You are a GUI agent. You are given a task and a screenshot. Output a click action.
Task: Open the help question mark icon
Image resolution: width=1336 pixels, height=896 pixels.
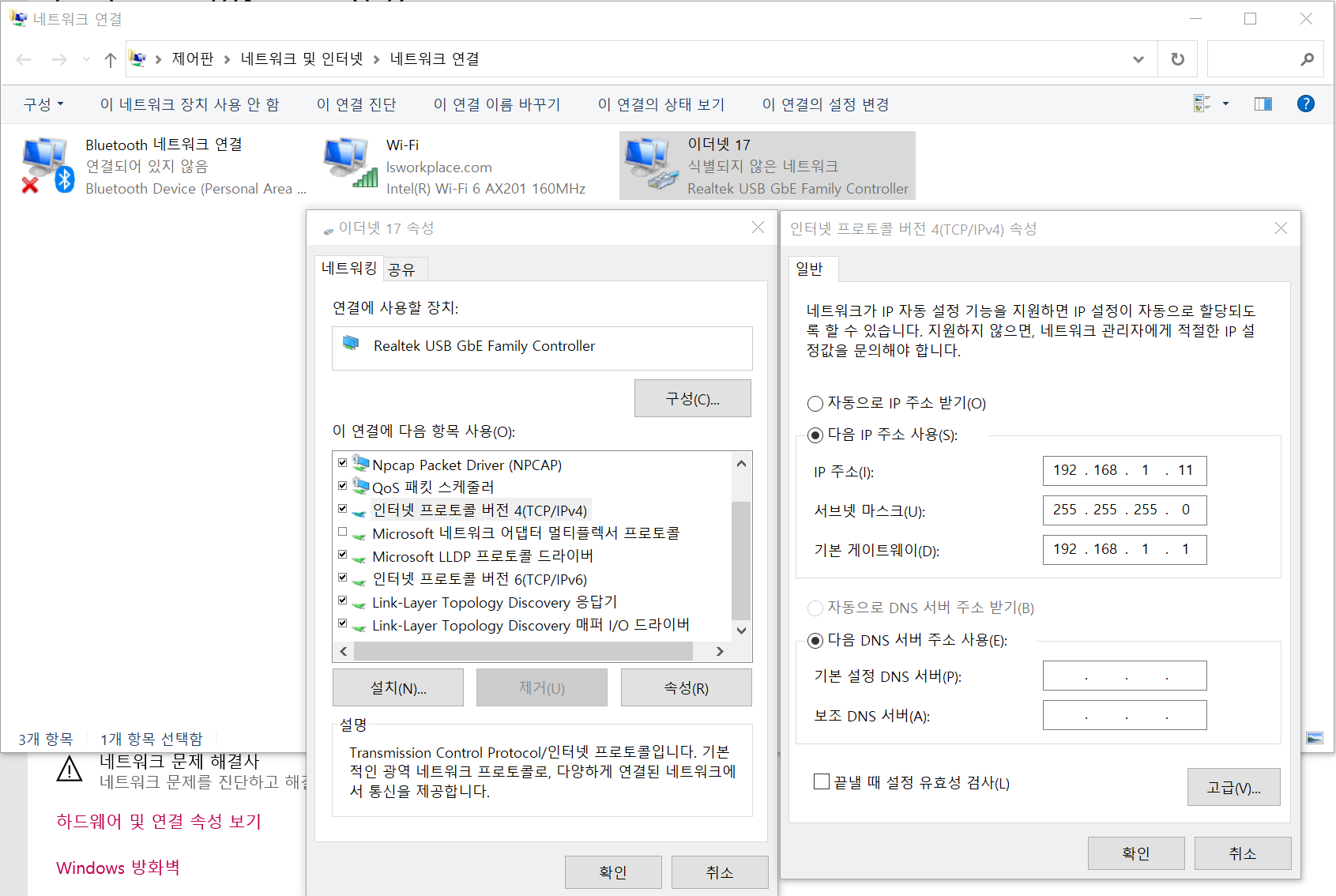pos(1306,104)
